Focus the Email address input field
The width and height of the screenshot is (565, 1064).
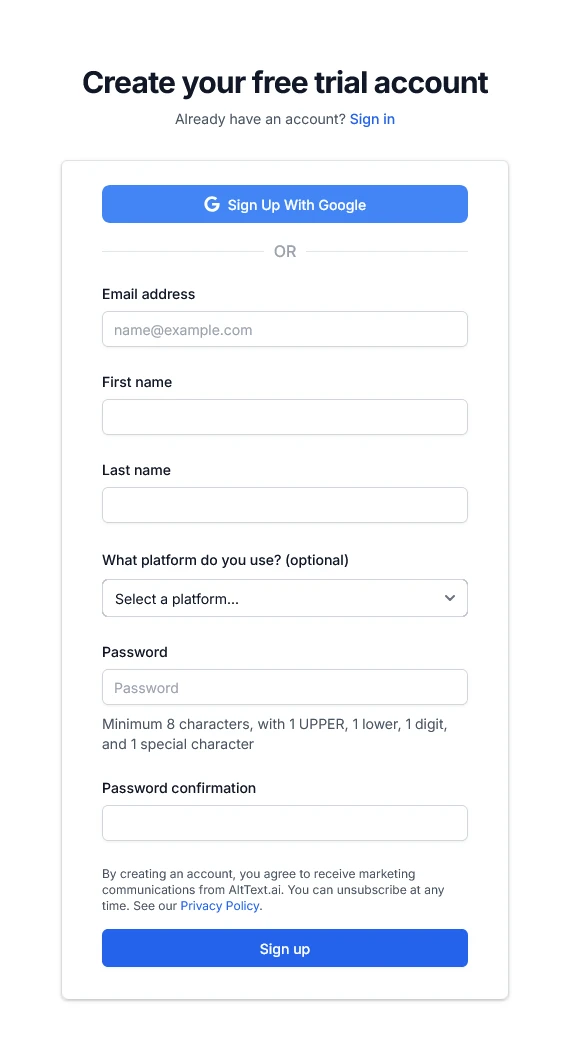pos(285,329)
